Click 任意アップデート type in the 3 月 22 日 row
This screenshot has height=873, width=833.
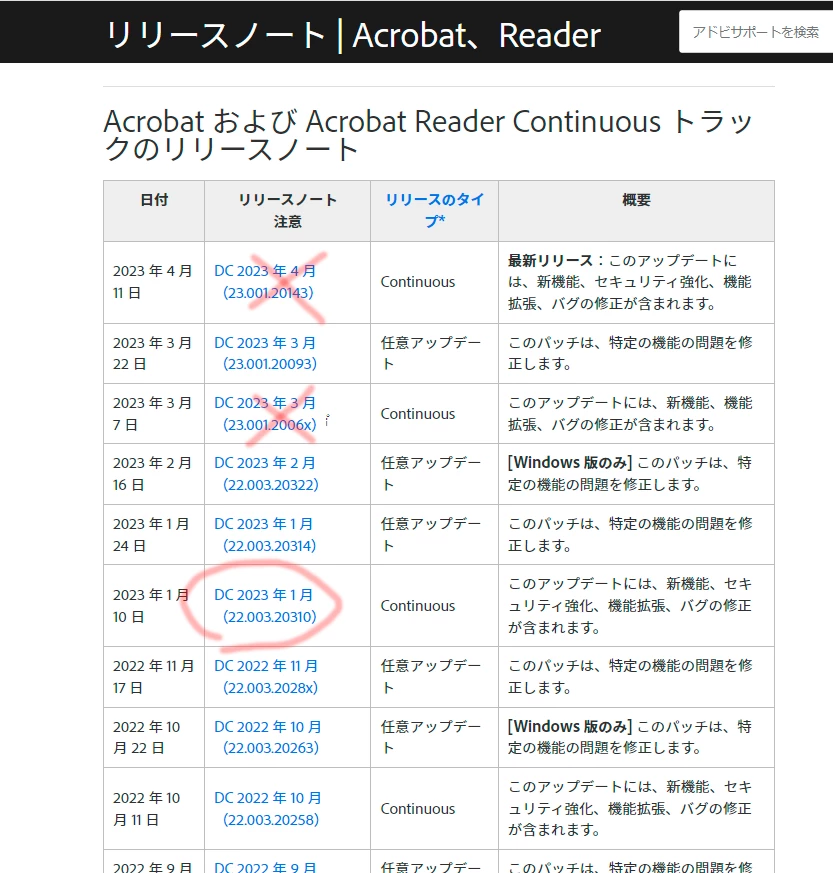point(430,353)
